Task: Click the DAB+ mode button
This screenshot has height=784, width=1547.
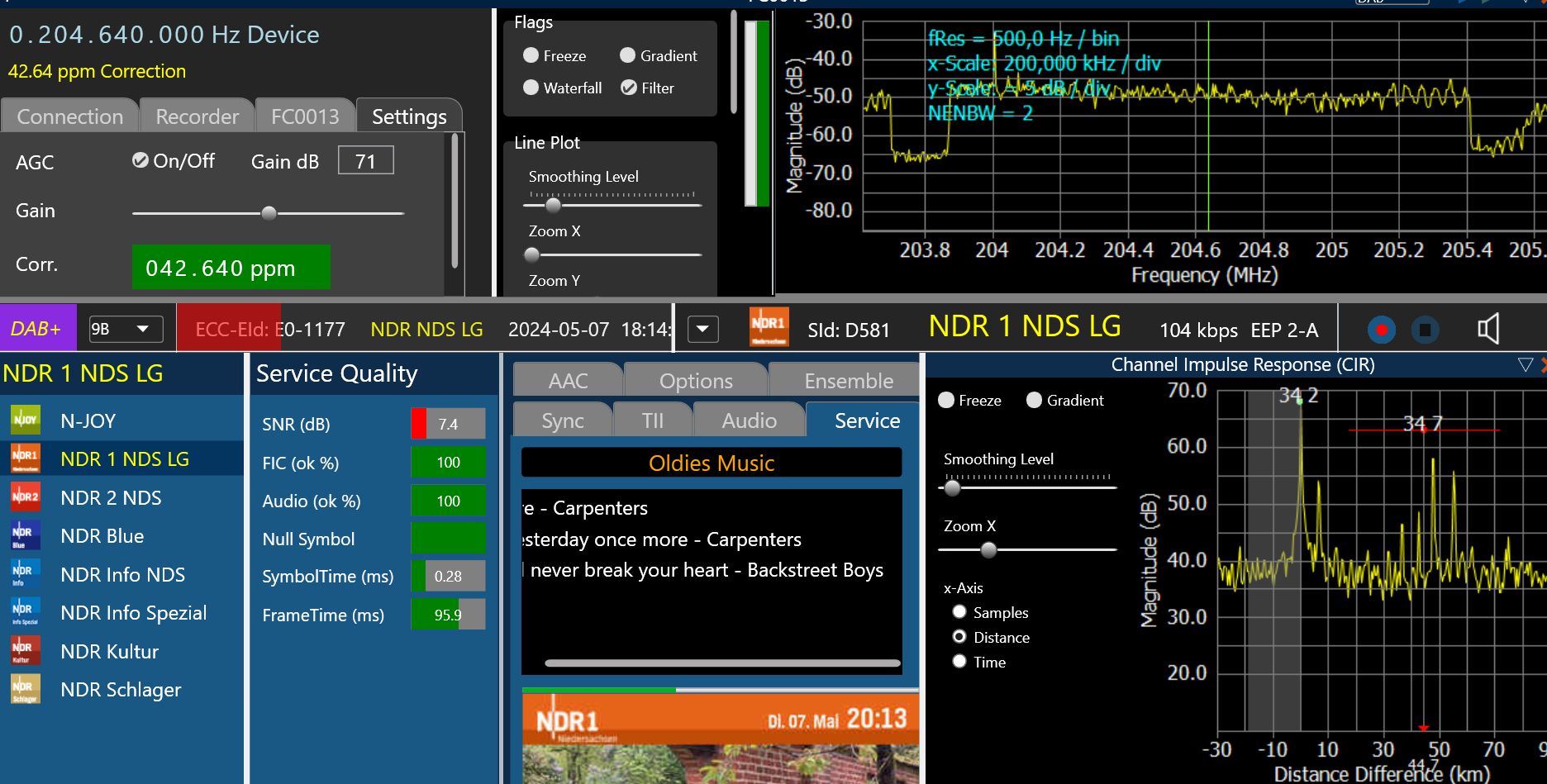Action: coord(37,329)
